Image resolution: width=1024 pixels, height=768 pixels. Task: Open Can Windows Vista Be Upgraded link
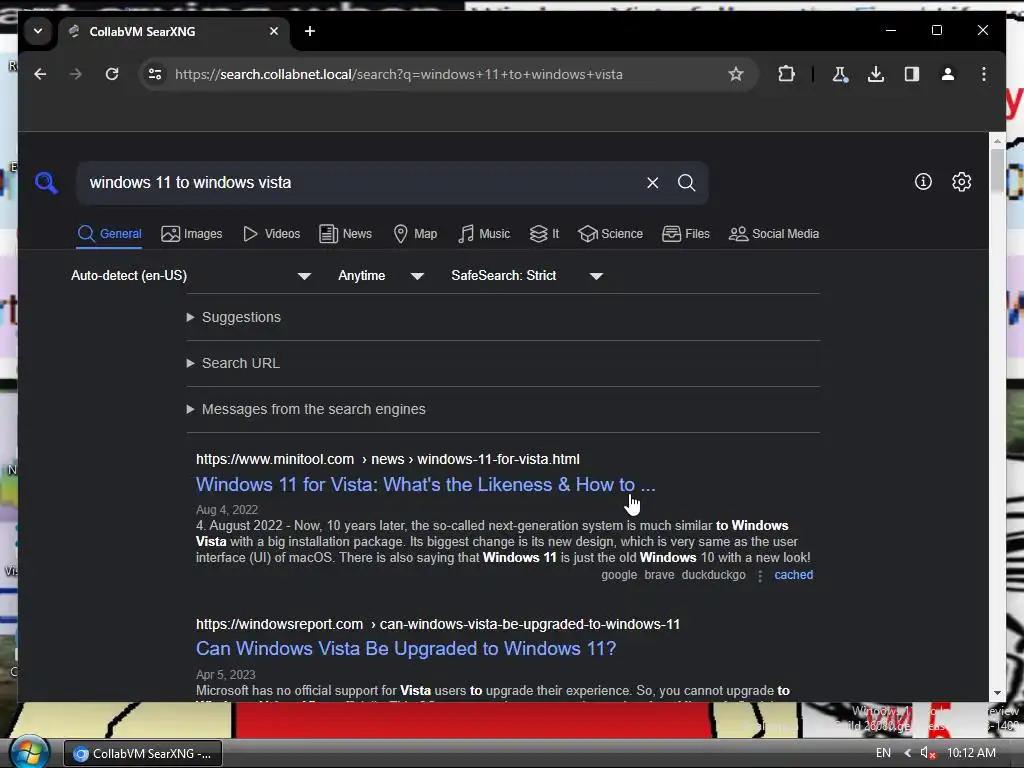click(x=406, y=648)
